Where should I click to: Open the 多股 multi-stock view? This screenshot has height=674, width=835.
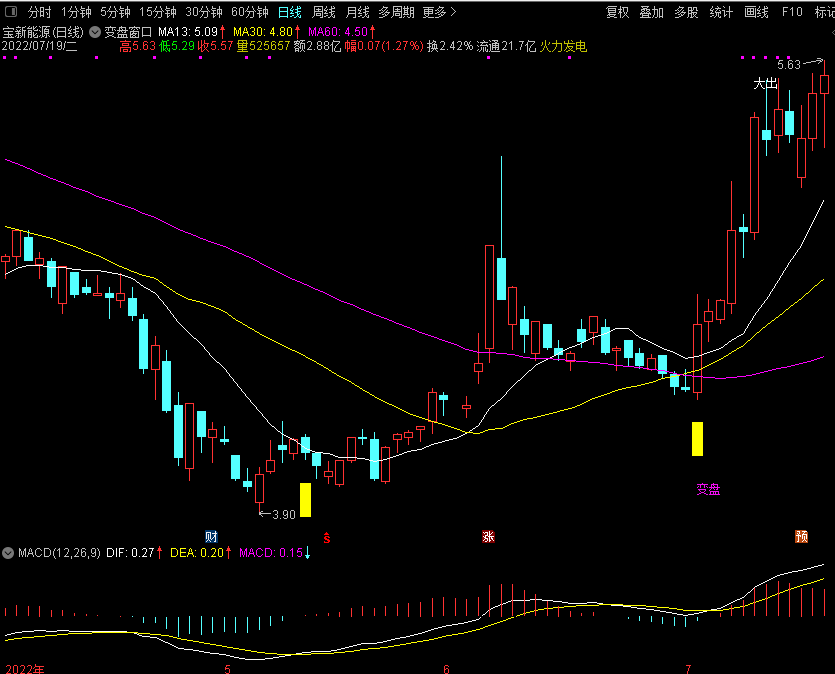(686, 12)
